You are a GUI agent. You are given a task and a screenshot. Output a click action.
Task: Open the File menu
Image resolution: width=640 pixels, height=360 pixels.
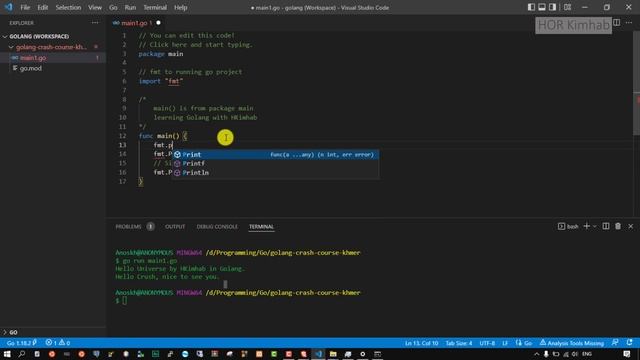click(x=25, y=7)
